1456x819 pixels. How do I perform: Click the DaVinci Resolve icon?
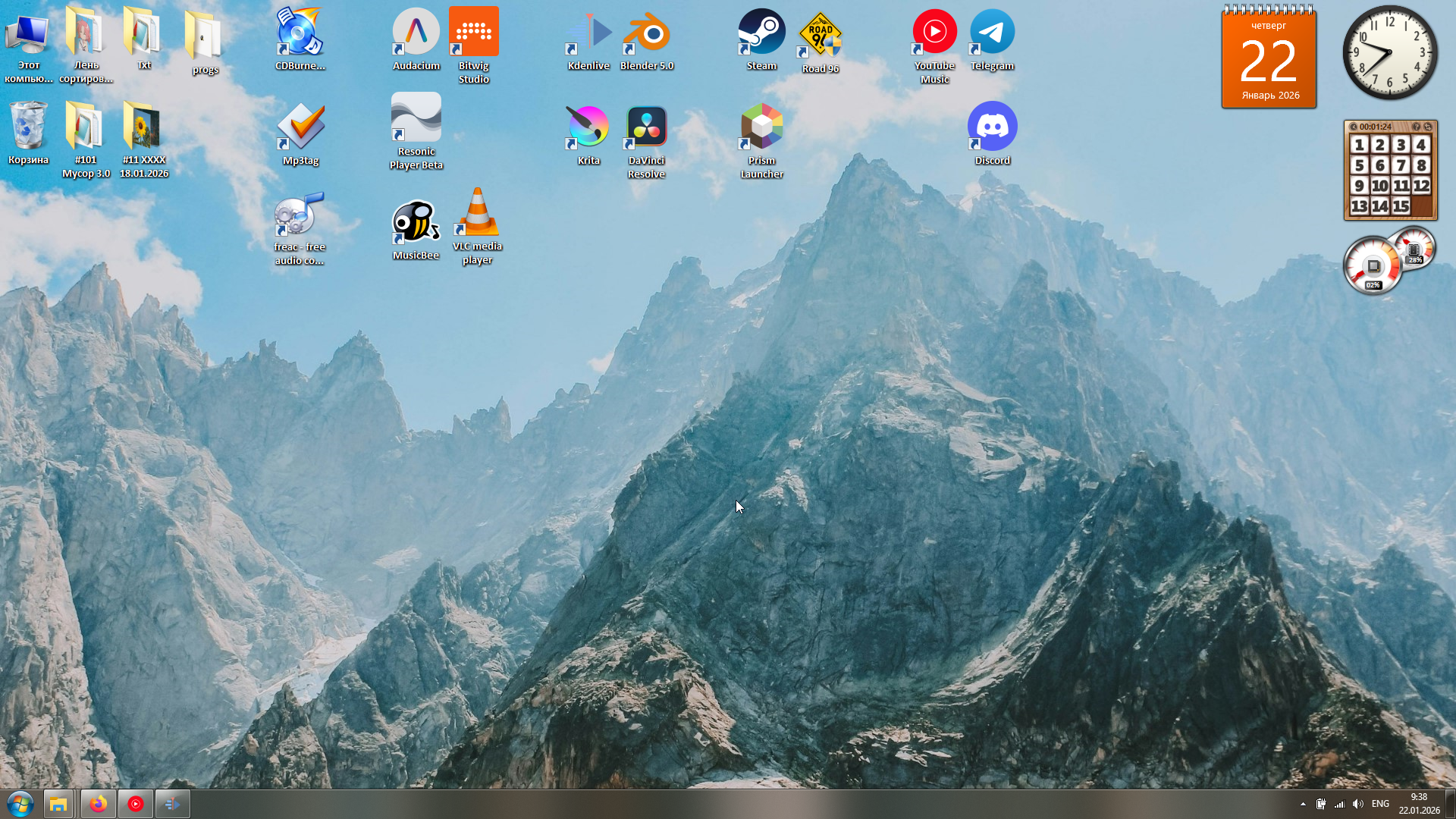click(x=646, y=127)
